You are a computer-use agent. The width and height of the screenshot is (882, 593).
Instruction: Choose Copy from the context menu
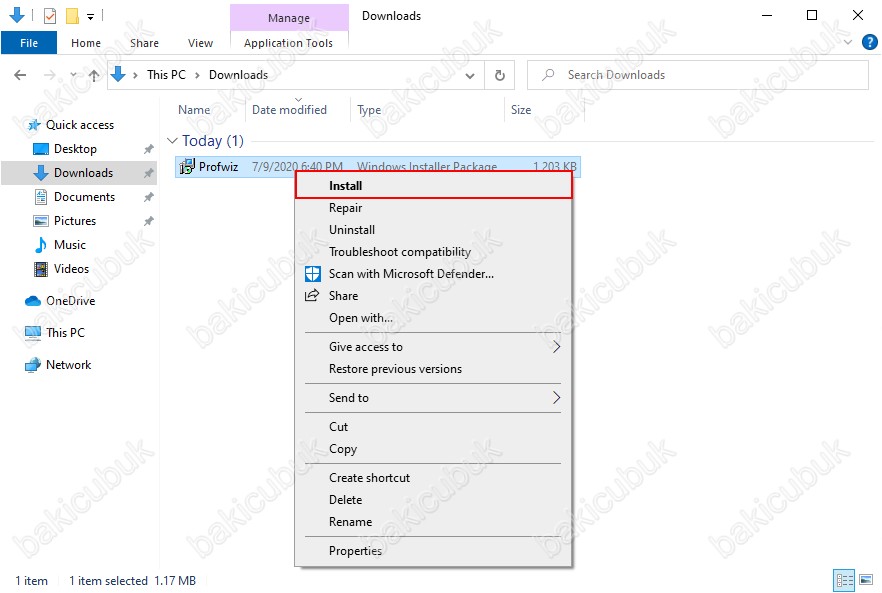[433, 448]
